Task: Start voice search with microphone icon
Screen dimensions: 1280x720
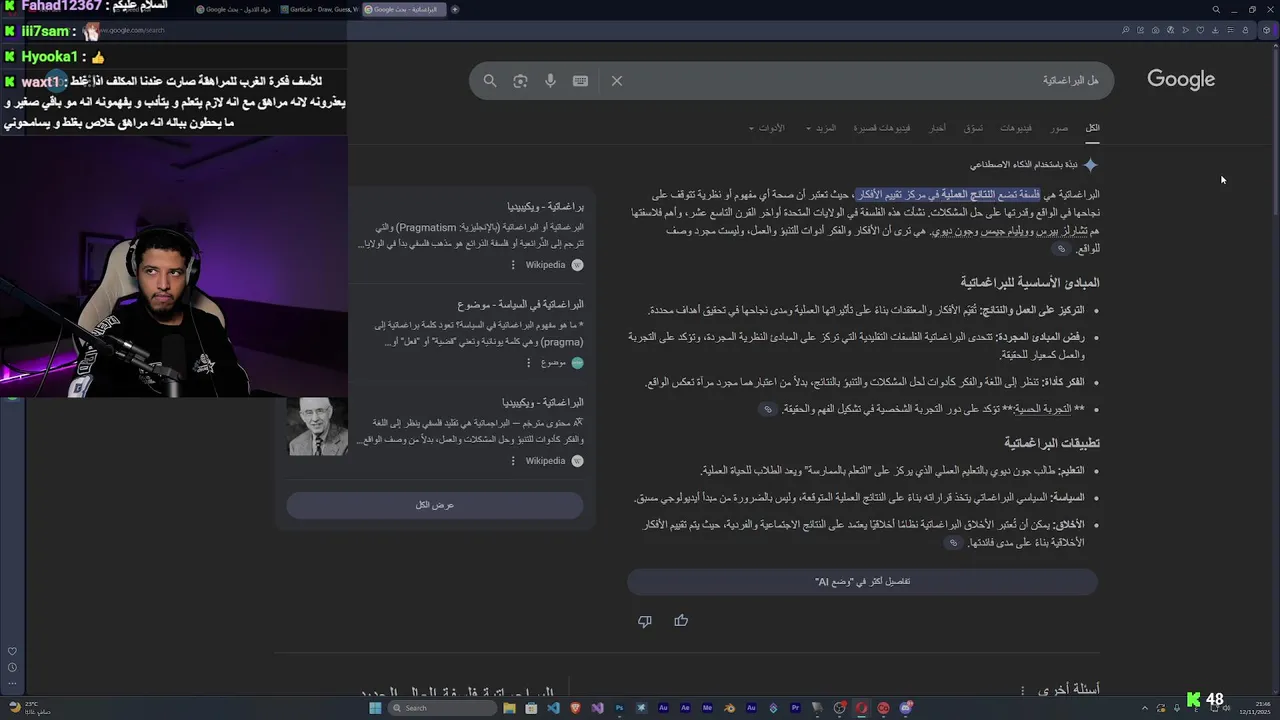Action: click(x=550, y=81)
